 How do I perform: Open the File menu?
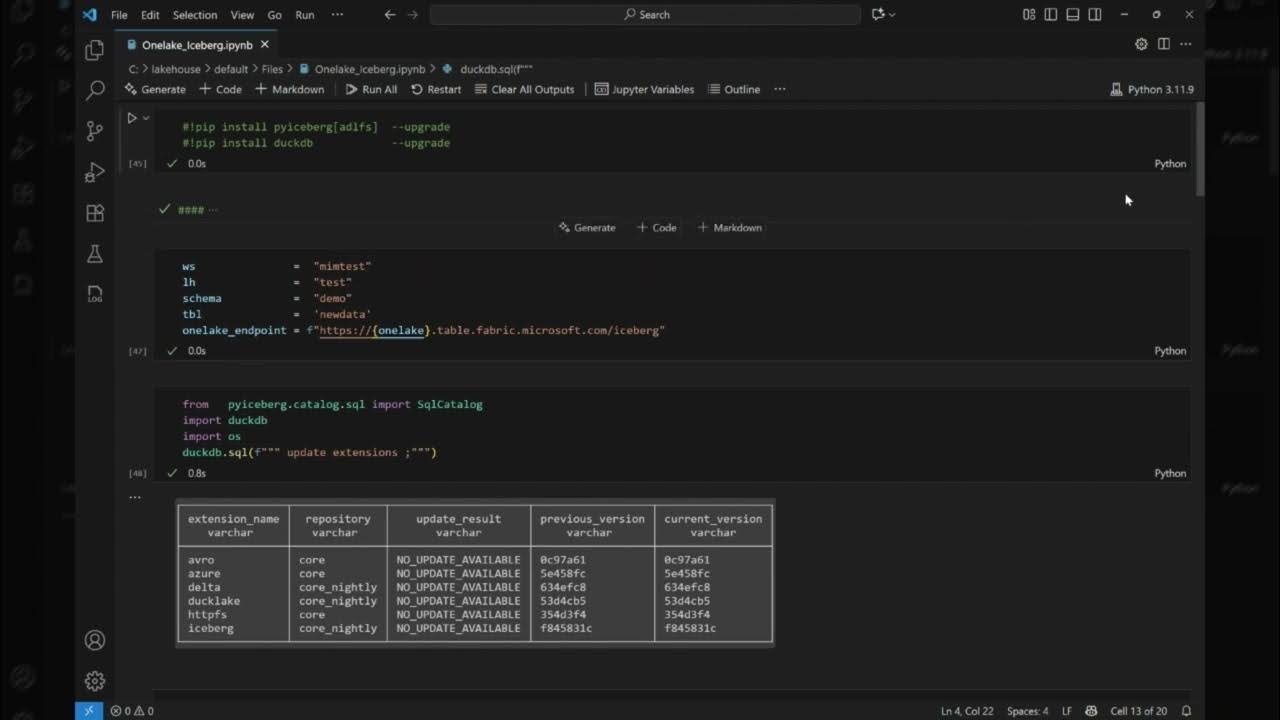pyautogui.click(x=119, y=15)
